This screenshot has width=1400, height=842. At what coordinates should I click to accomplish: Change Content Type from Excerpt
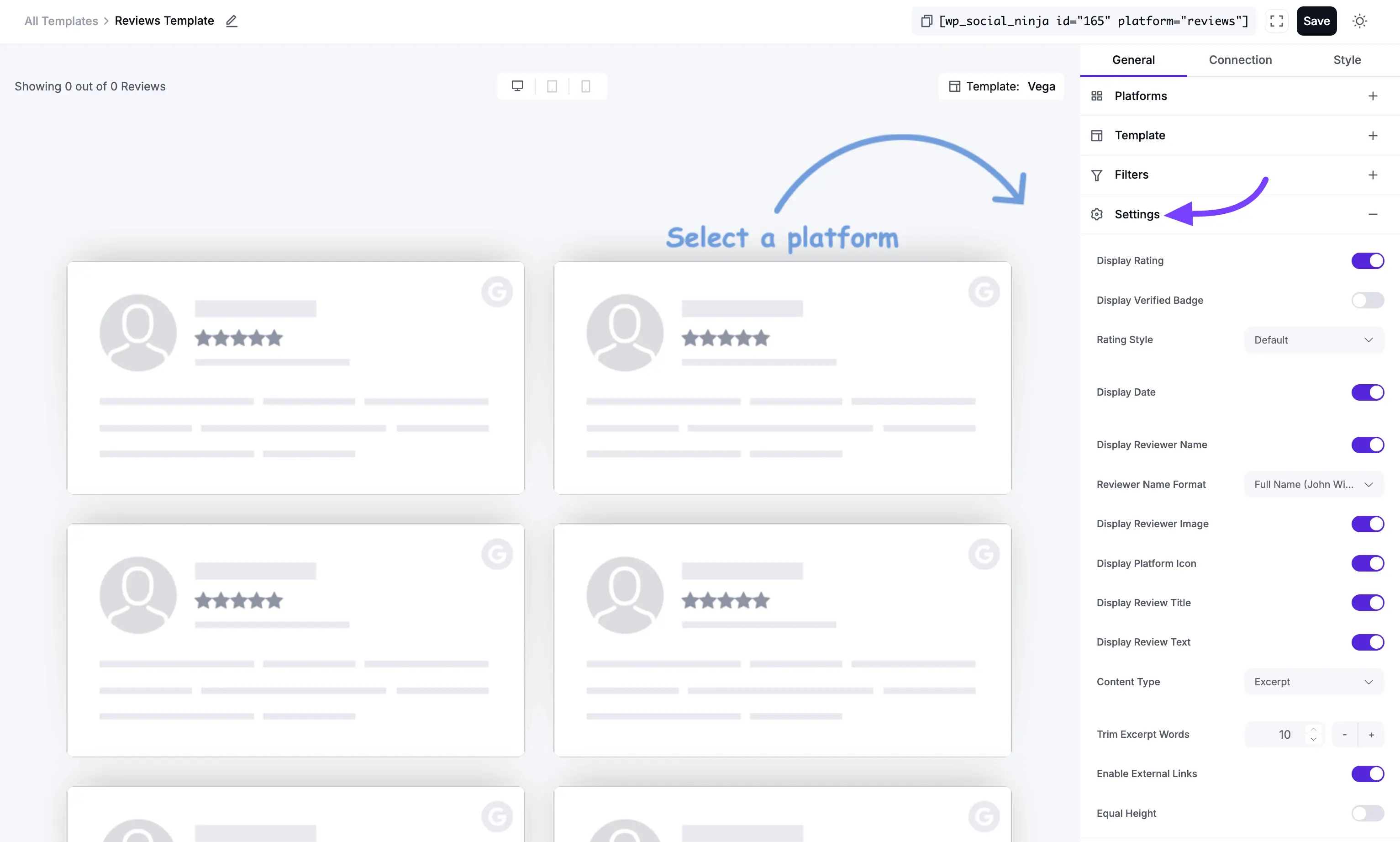click(1313, 682)
